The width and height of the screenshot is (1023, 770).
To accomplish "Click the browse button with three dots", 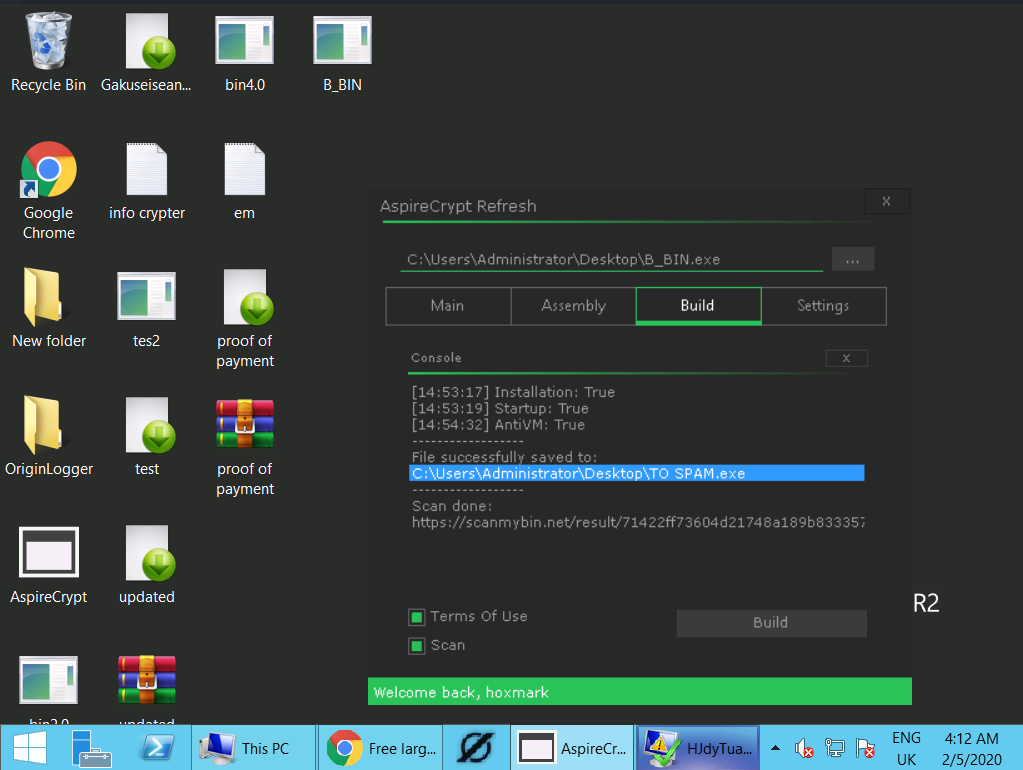I will (853, 259).
